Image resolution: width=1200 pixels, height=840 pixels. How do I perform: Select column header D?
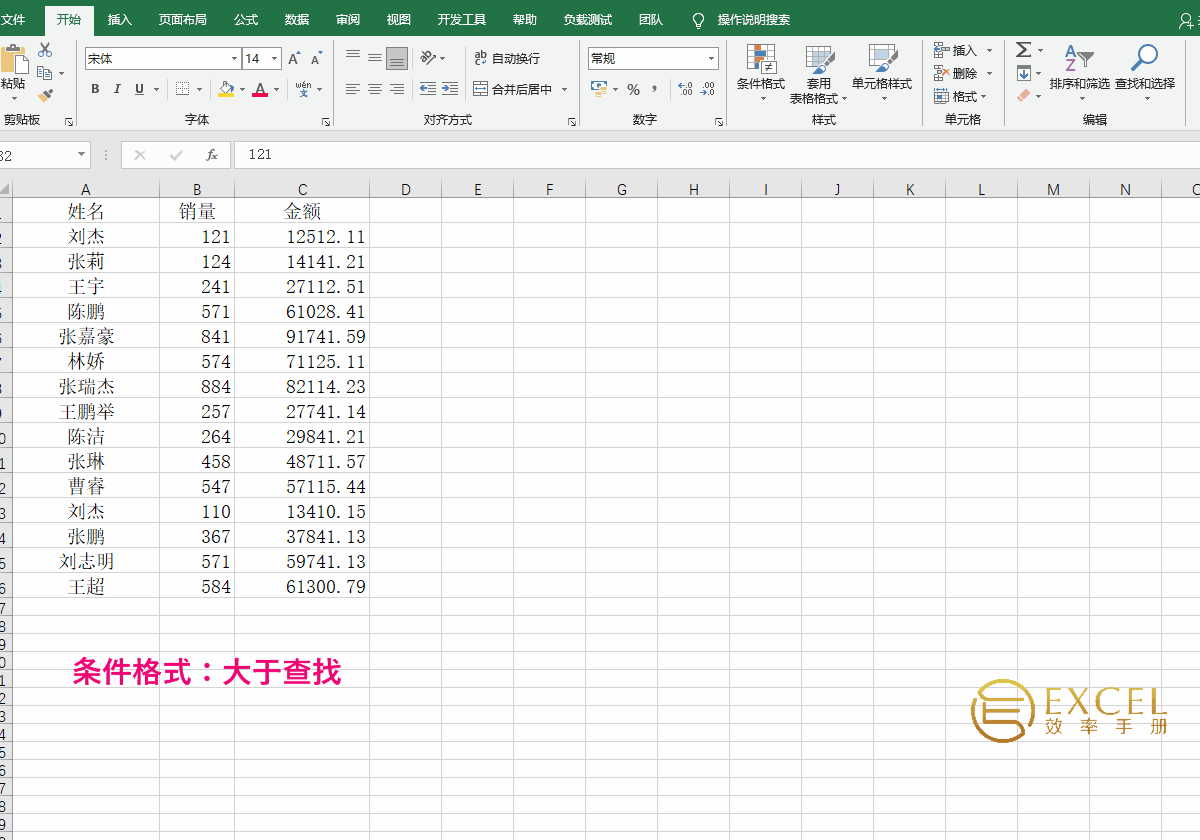click(406, 189)
